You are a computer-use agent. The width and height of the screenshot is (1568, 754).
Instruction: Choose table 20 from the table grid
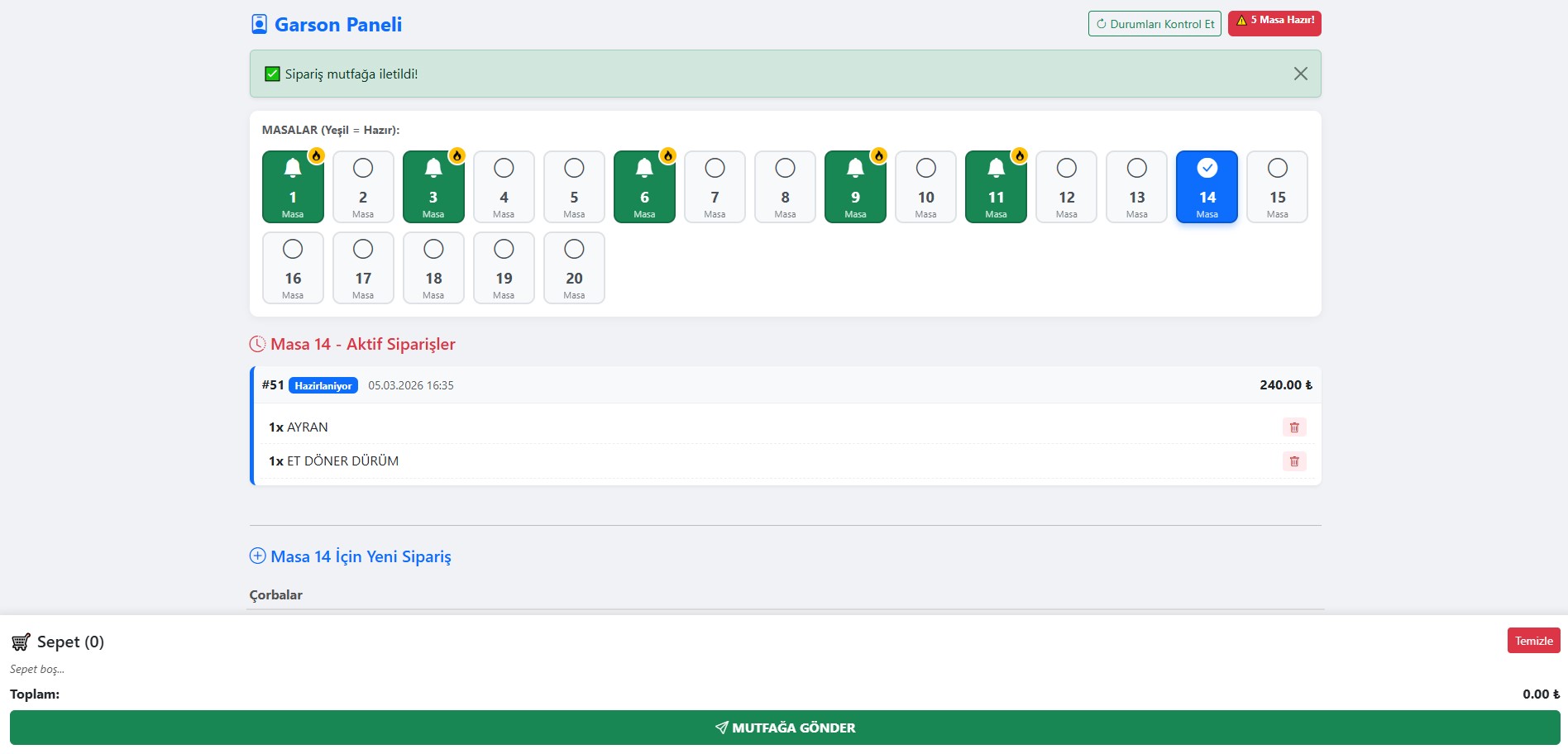click(574, 268)
